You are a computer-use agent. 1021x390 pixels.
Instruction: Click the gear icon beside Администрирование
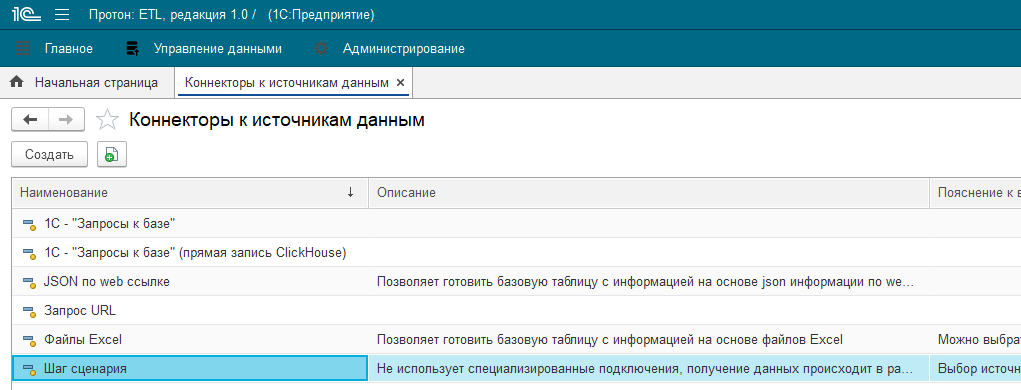(x=321, y=49)
